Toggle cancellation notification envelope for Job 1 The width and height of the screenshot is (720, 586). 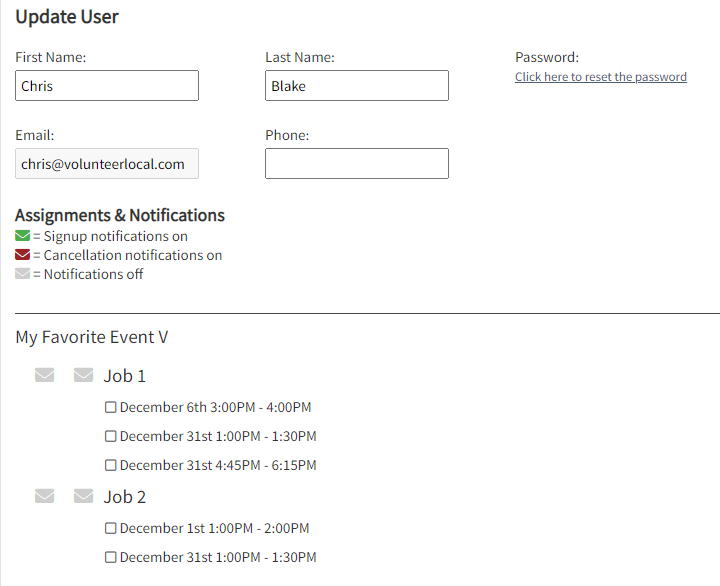coord(84,375)
